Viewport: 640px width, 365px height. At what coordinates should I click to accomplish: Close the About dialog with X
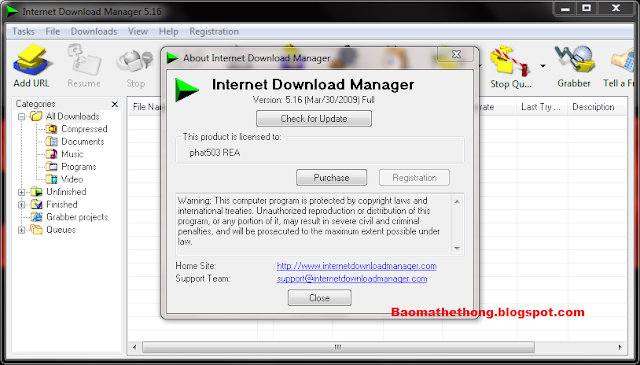click(x=456, y=54)
